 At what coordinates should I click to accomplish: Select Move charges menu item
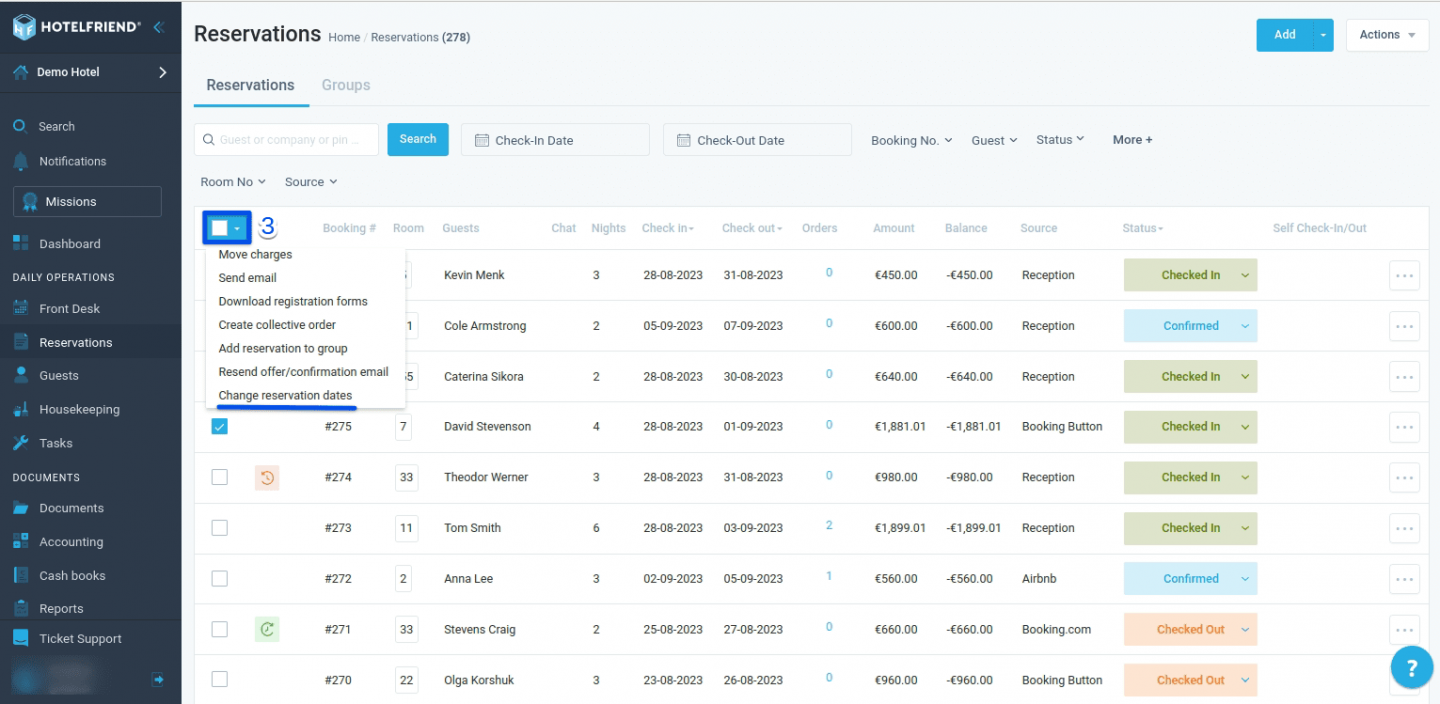tap(255, 254)
